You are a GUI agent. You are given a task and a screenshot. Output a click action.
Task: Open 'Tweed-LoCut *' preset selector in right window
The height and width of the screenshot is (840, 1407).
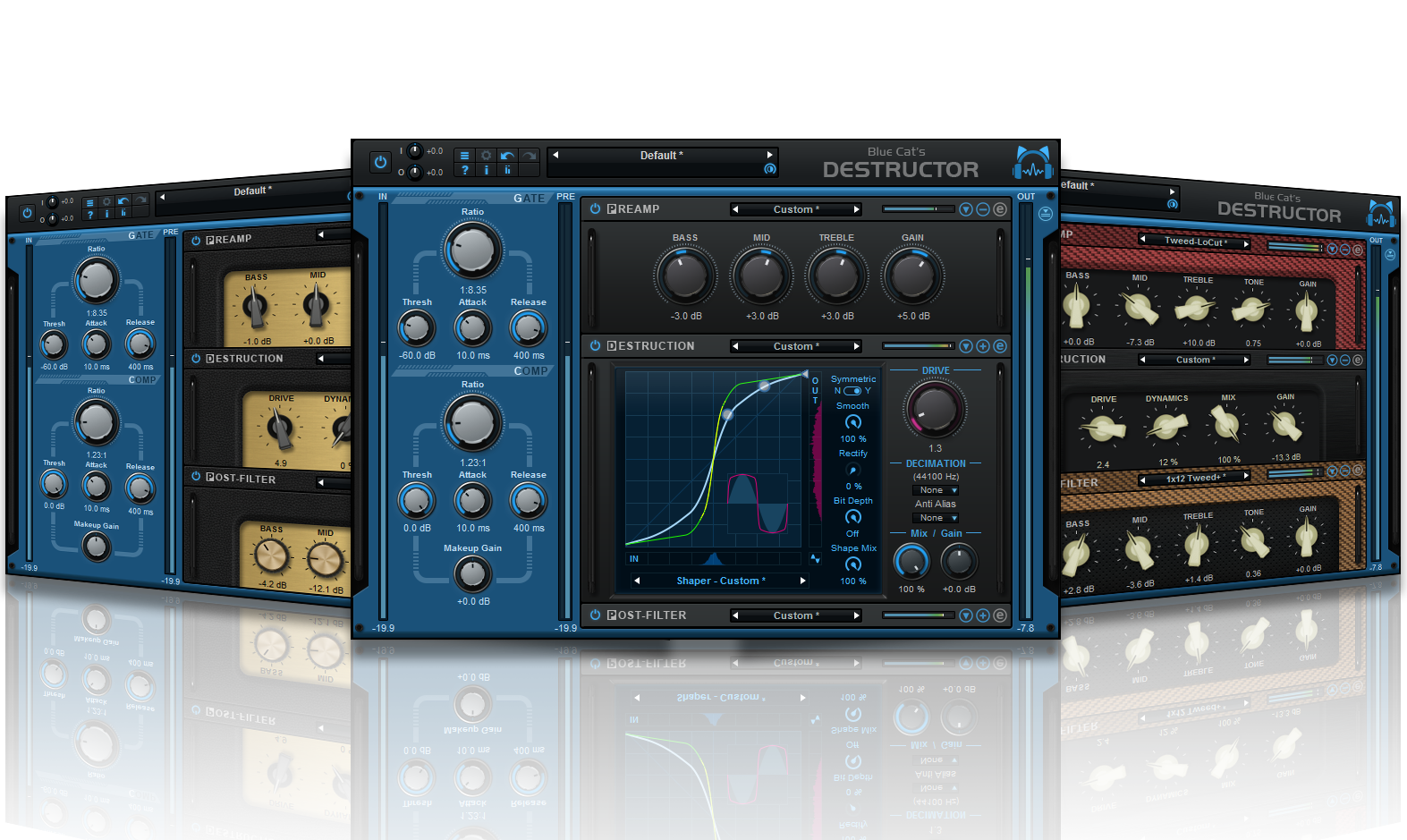point(1195,242)
